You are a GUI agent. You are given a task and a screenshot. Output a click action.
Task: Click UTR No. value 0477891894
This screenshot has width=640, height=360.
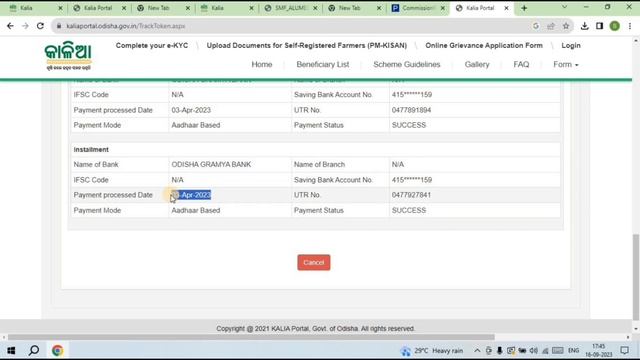(411, 110)
